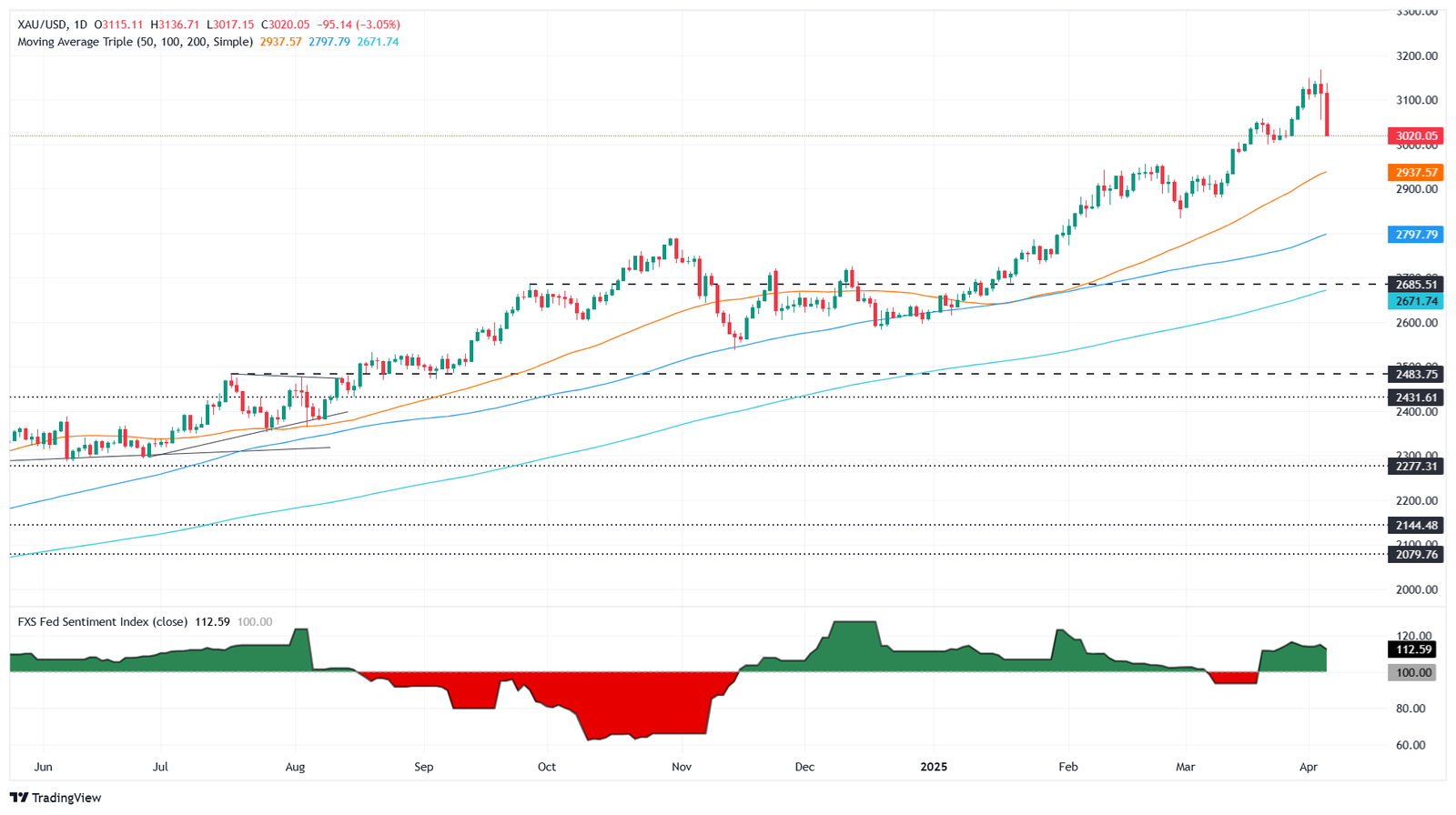Click the 2025 marker on time axis
The height and width of the screenshot is (815, 1456).
pos(934,767)
